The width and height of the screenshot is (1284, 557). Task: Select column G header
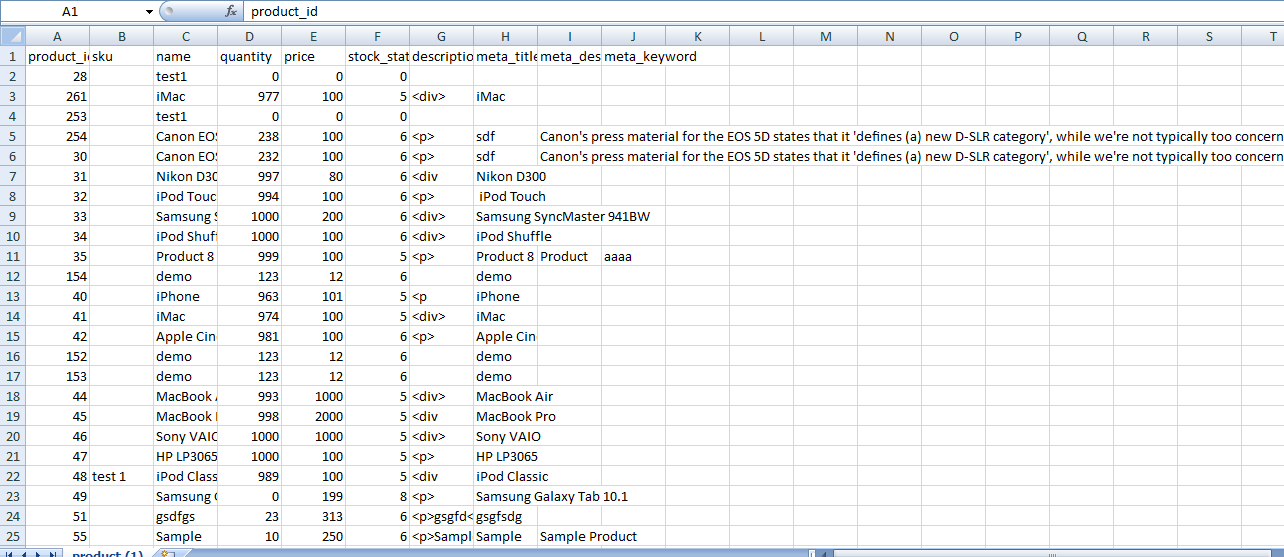point(441,37)
